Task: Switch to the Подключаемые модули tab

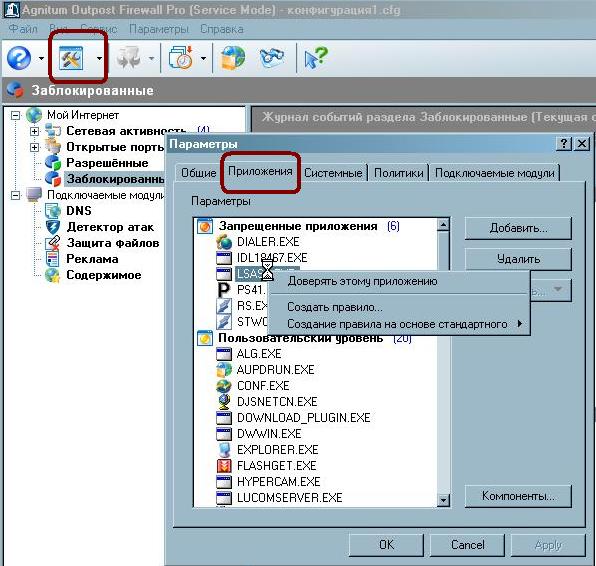Action: point(495,173)
